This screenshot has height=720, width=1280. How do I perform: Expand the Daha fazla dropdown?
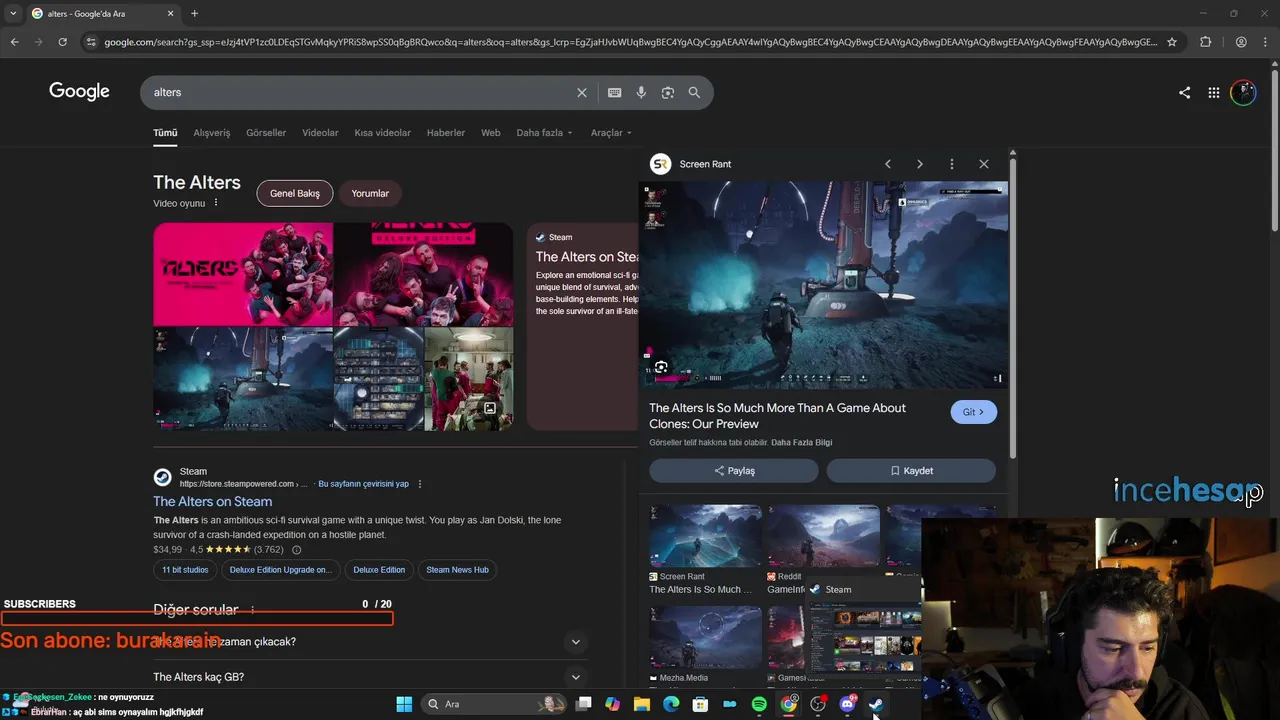[x=545, y=133]
